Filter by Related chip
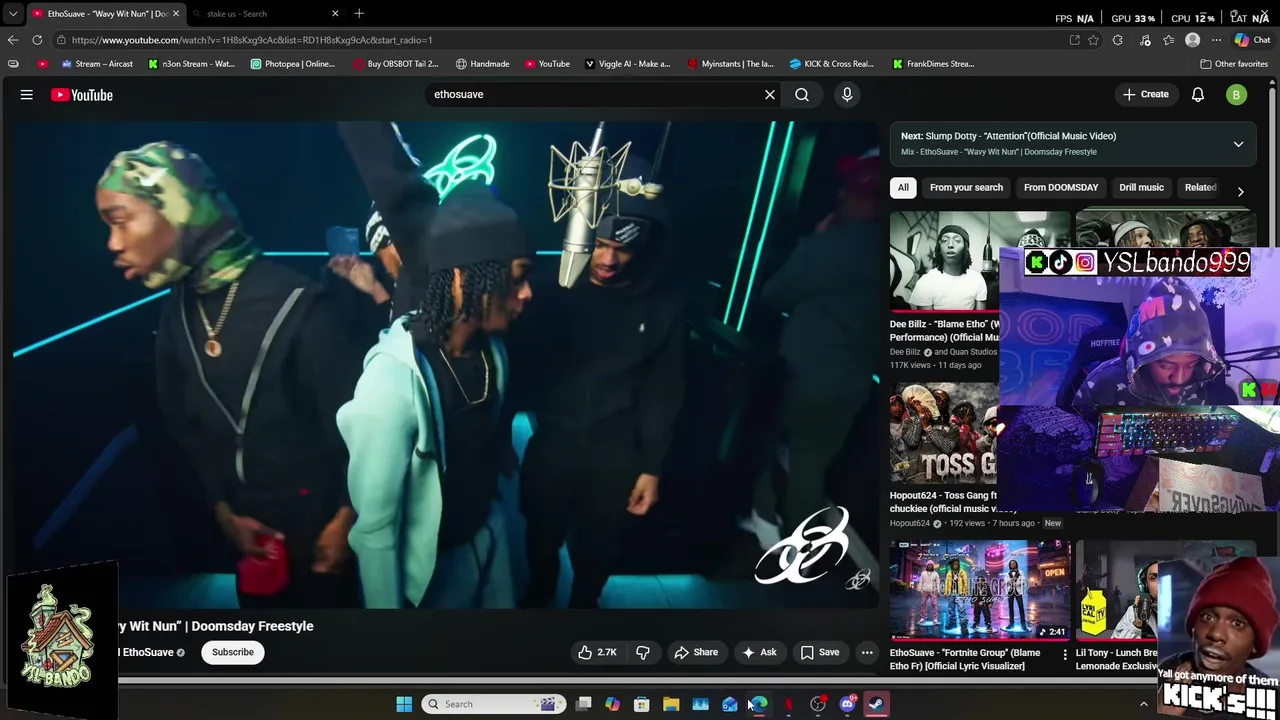 pos(1200,187)
